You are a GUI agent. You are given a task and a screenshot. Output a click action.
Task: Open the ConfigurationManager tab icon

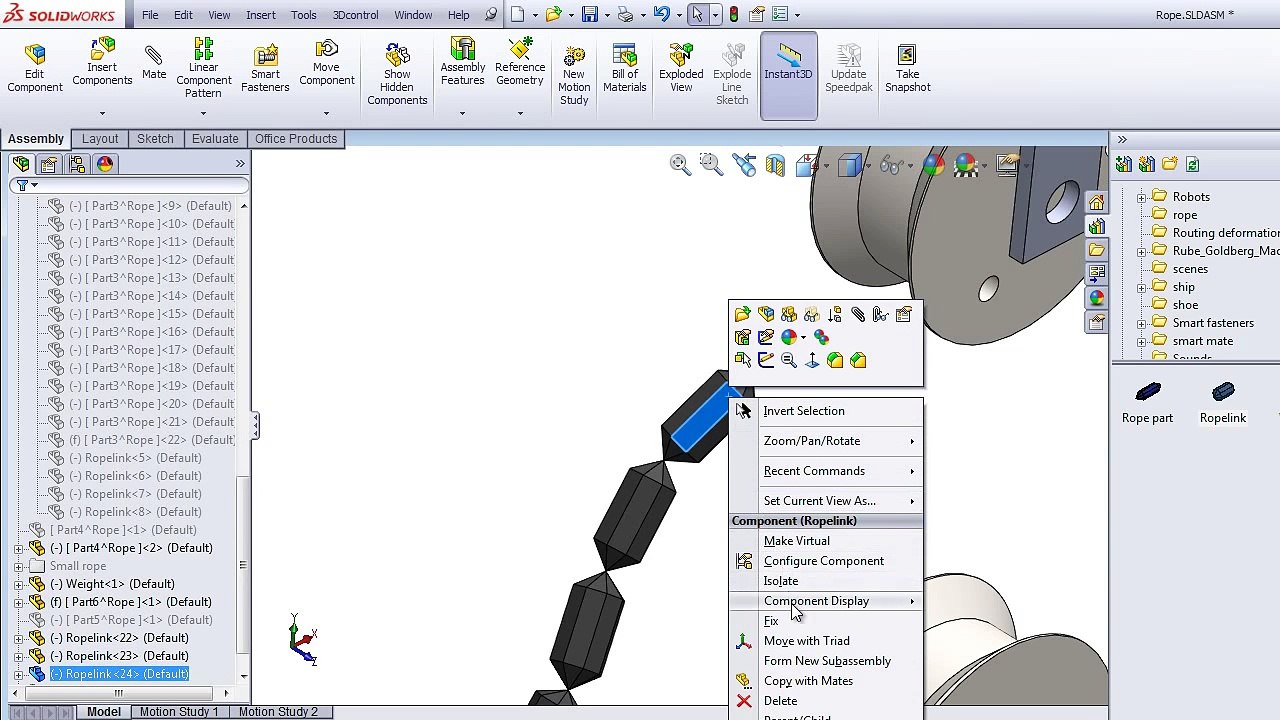(x=77, y=164)
